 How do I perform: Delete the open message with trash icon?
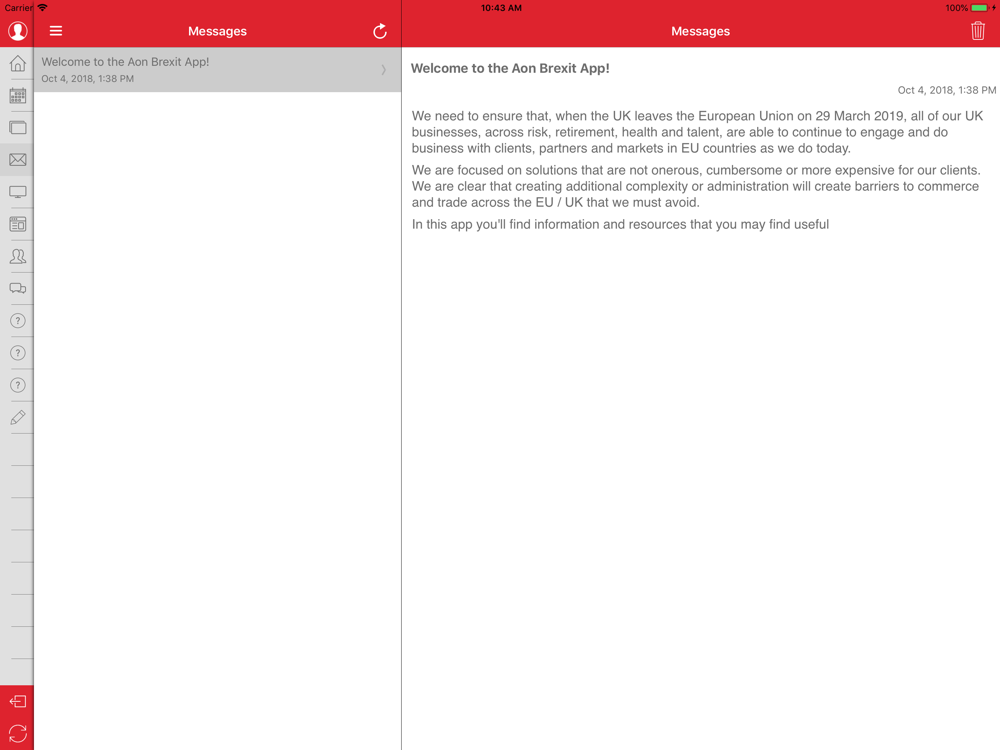click(x=978, y=31)
